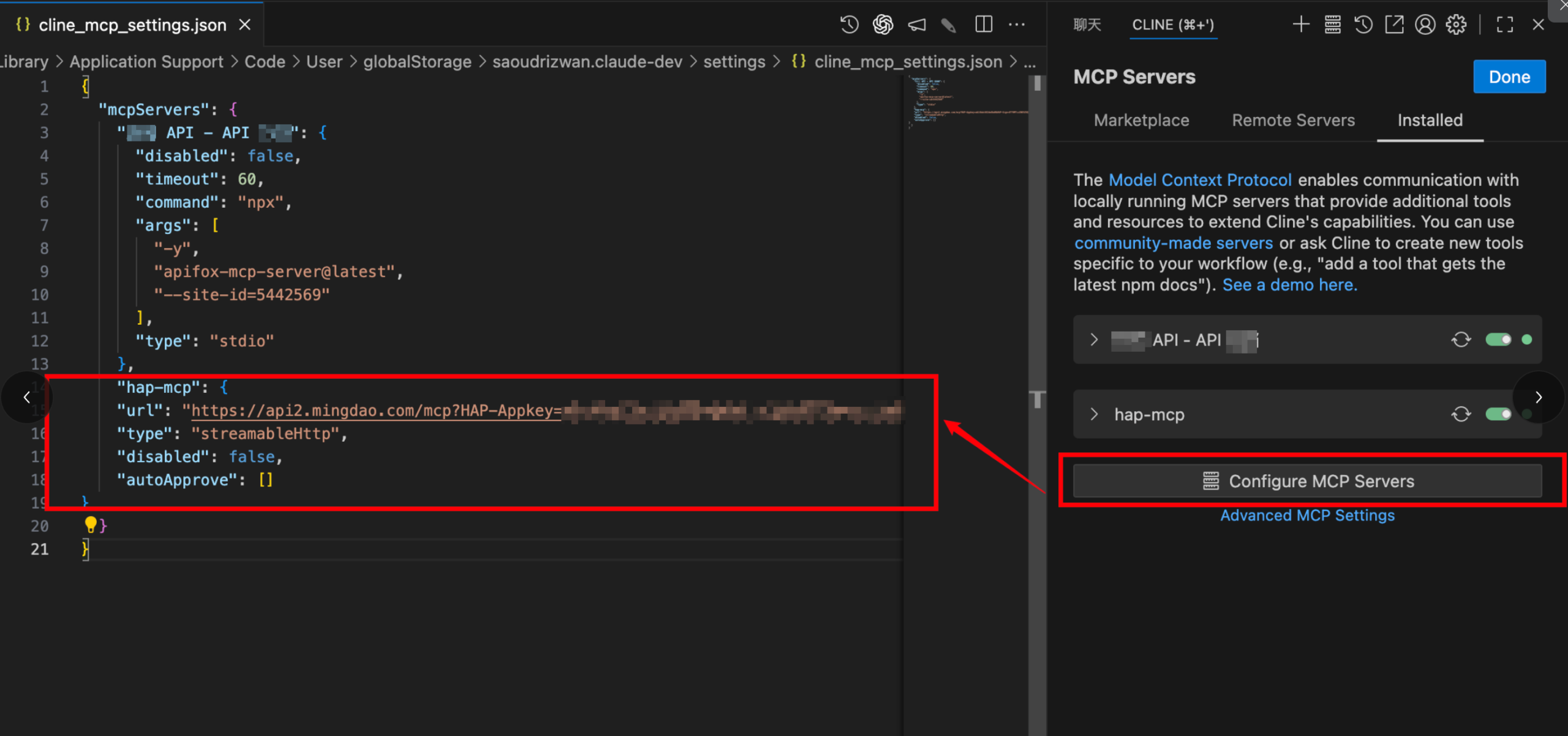This screenshot has width=1568, height=736.
Task: Open editor more actions ellipsis menu
Action: [x=1017, y=25]
